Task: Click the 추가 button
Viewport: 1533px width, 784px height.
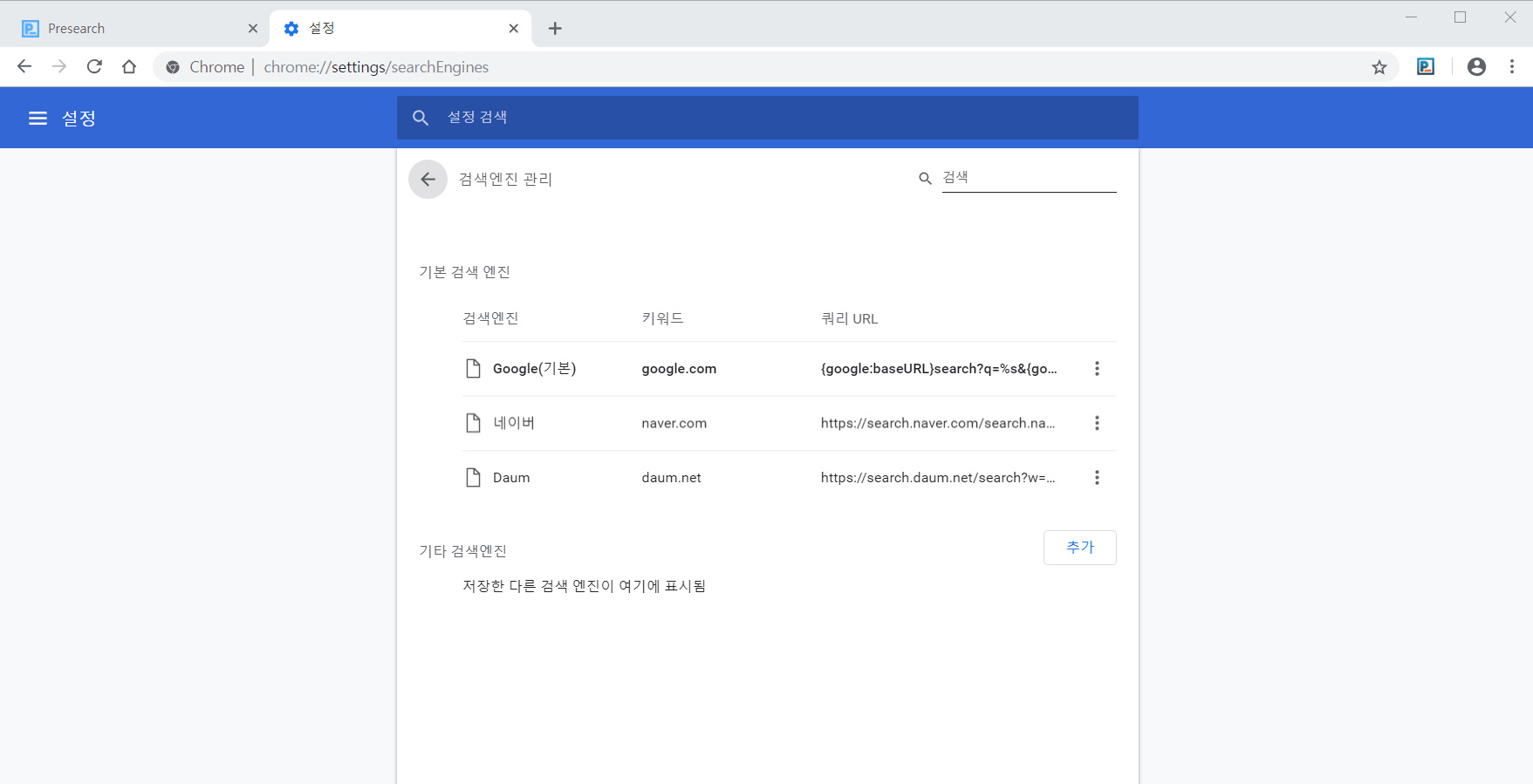Action: click(1080, 548)
